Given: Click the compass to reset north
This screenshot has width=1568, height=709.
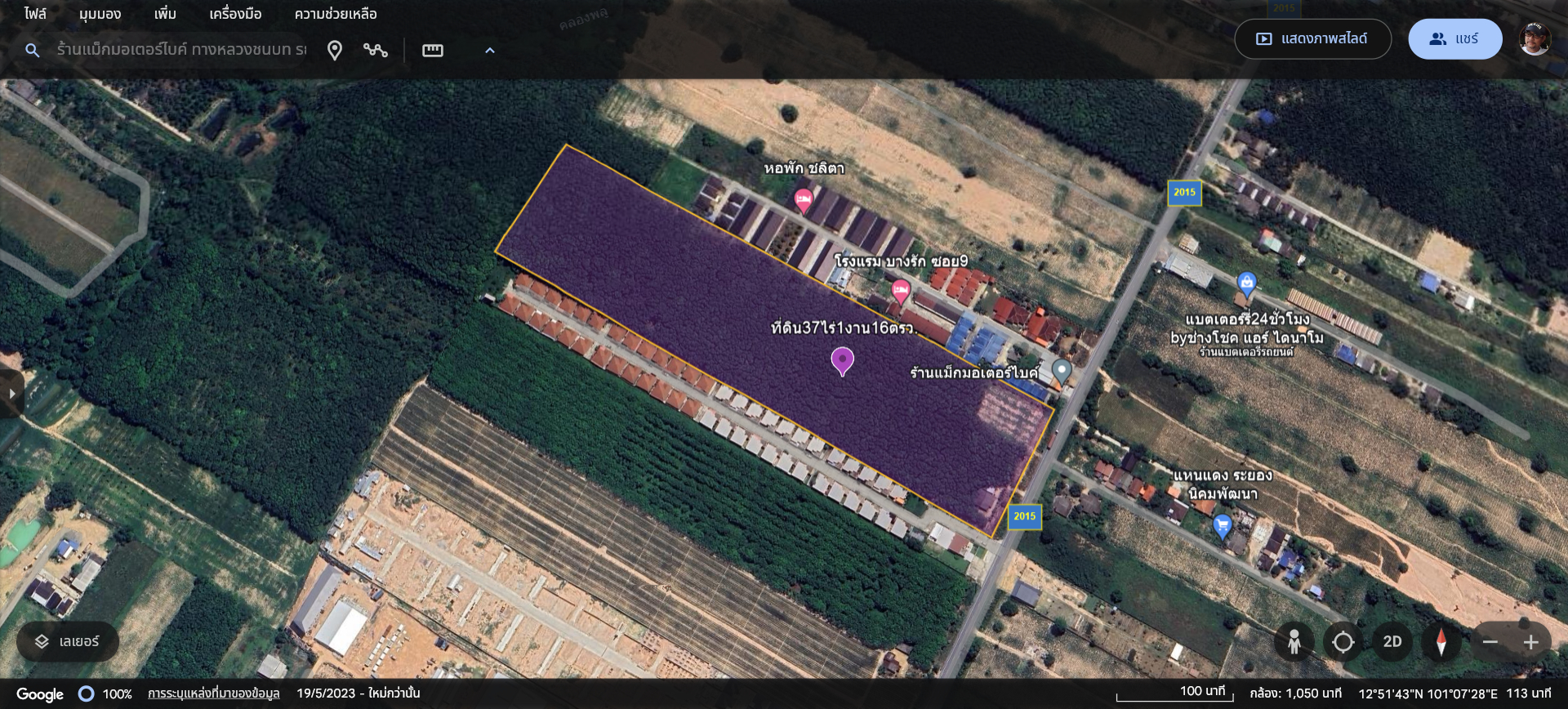Looking at the screenshot, I should point(1441,642).
